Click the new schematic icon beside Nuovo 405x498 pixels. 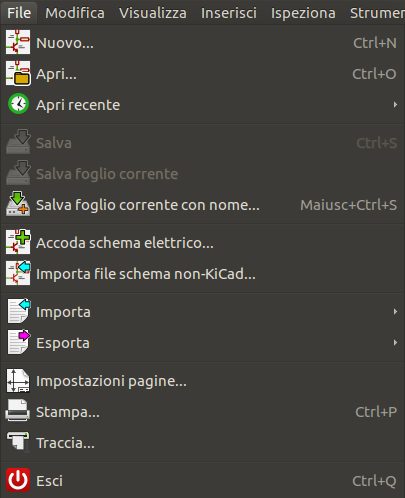[x=18, y=42]
